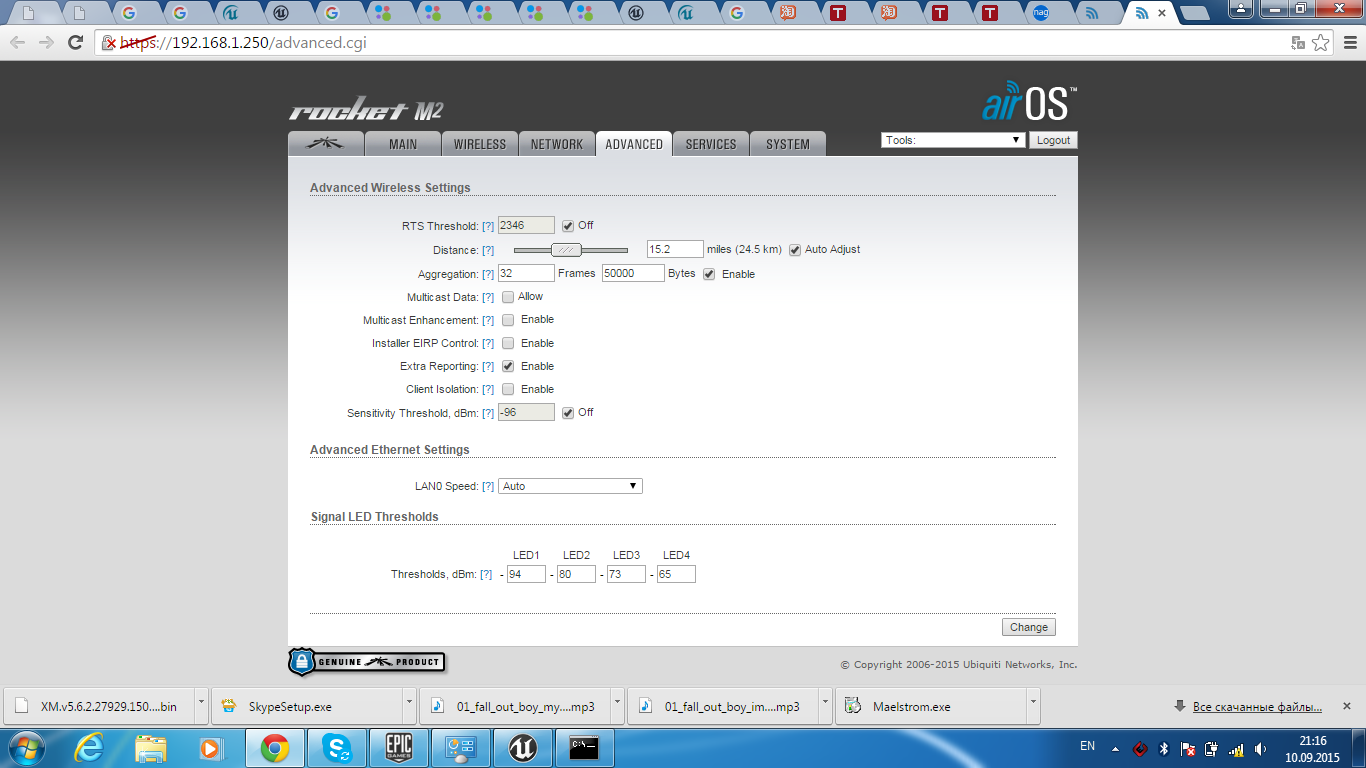This screenshot has height=768, width=1366.
Task: Click the Distance slider handle
Action: 566,250
